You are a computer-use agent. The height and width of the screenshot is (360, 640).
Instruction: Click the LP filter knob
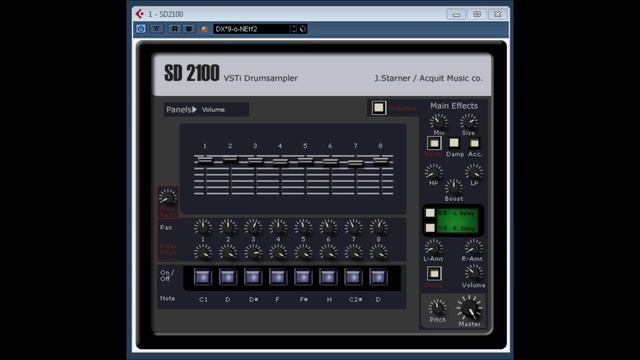tap(474, 172)
